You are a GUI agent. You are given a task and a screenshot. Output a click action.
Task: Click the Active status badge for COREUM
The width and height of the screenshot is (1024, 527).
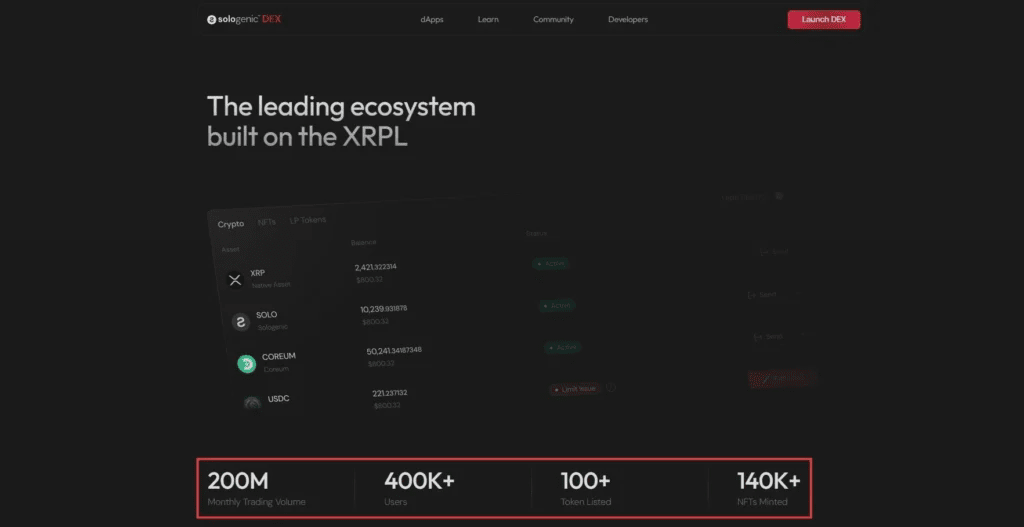562,347
